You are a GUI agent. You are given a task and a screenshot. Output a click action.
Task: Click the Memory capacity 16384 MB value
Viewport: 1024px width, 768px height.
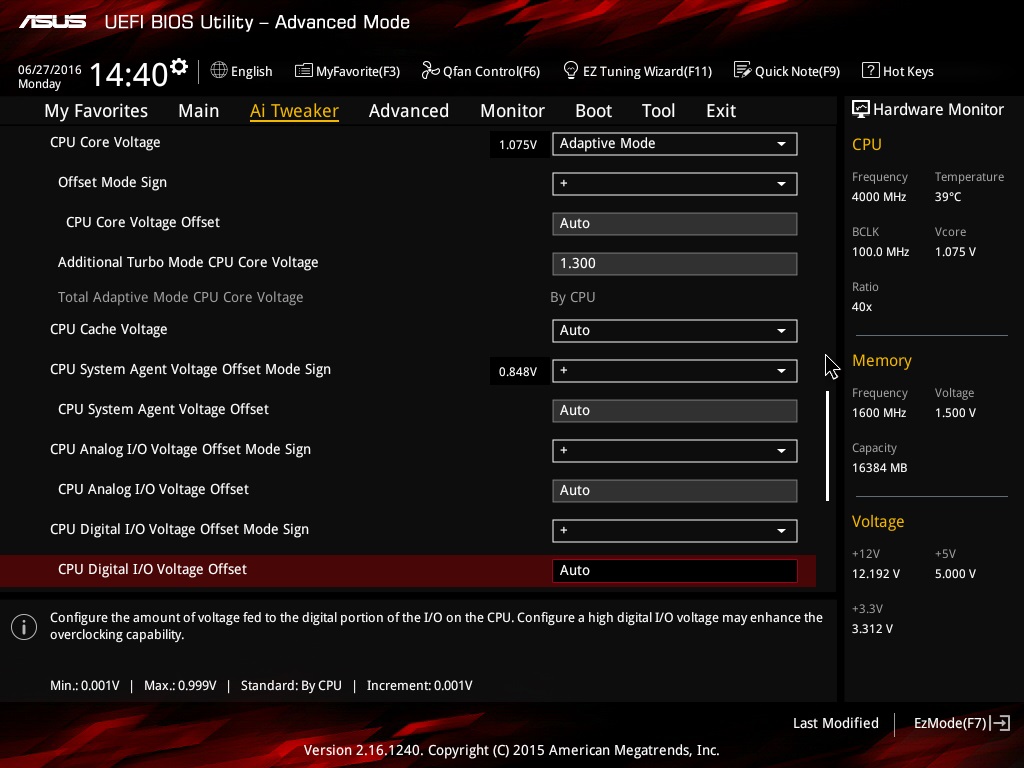click(x=880, y=468)
